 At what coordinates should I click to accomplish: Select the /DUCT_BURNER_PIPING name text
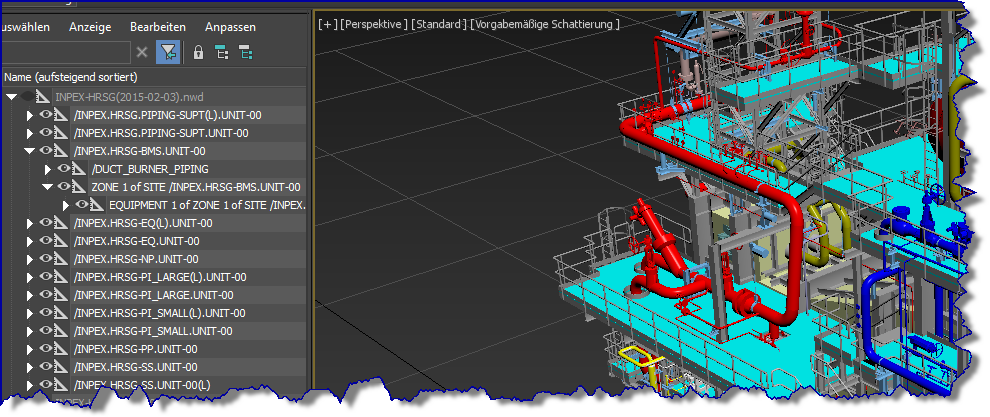(x=150, y=169)
